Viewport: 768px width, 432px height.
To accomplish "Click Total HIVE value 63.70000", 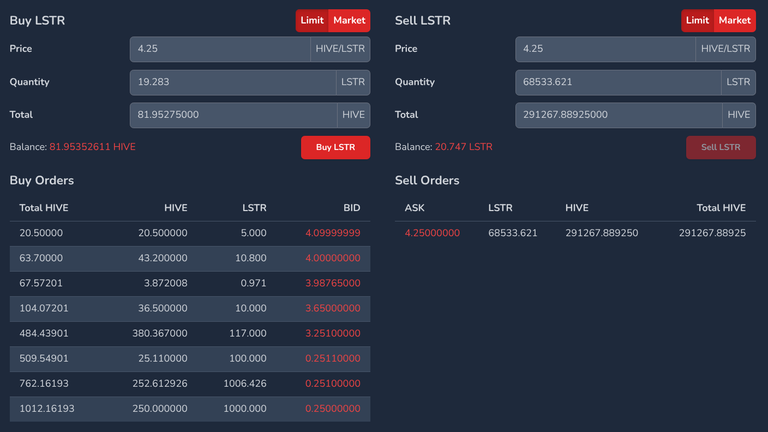I will [x=41, y=258].
